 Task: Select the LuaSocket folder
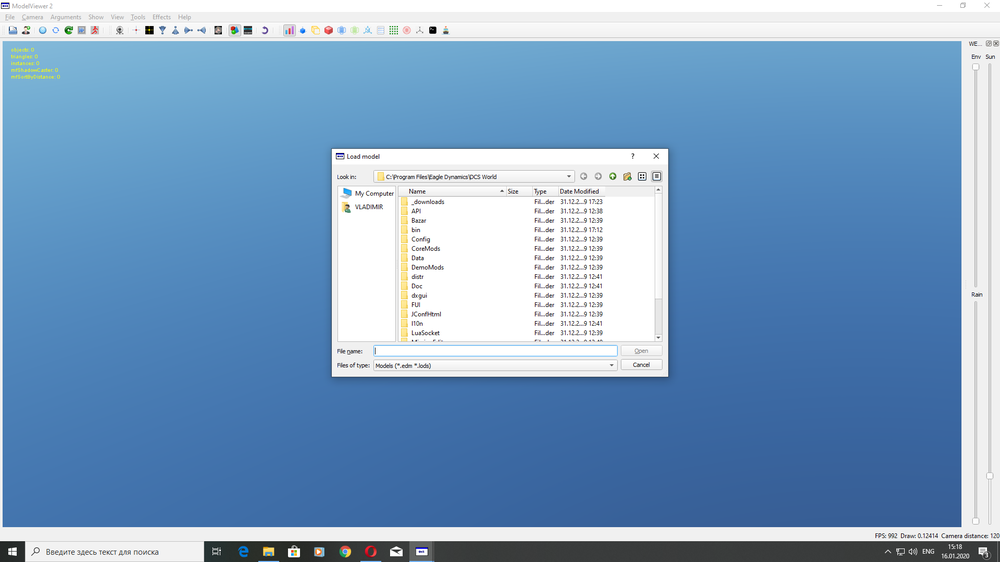pos(425,333)
